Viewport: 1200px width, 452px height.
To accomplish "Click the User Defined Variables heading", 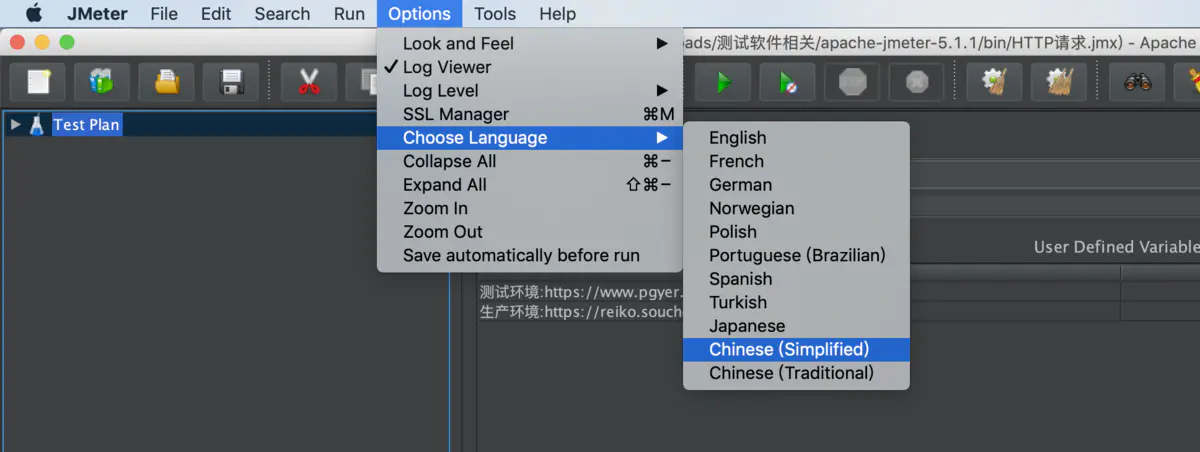I will 1116,247.
